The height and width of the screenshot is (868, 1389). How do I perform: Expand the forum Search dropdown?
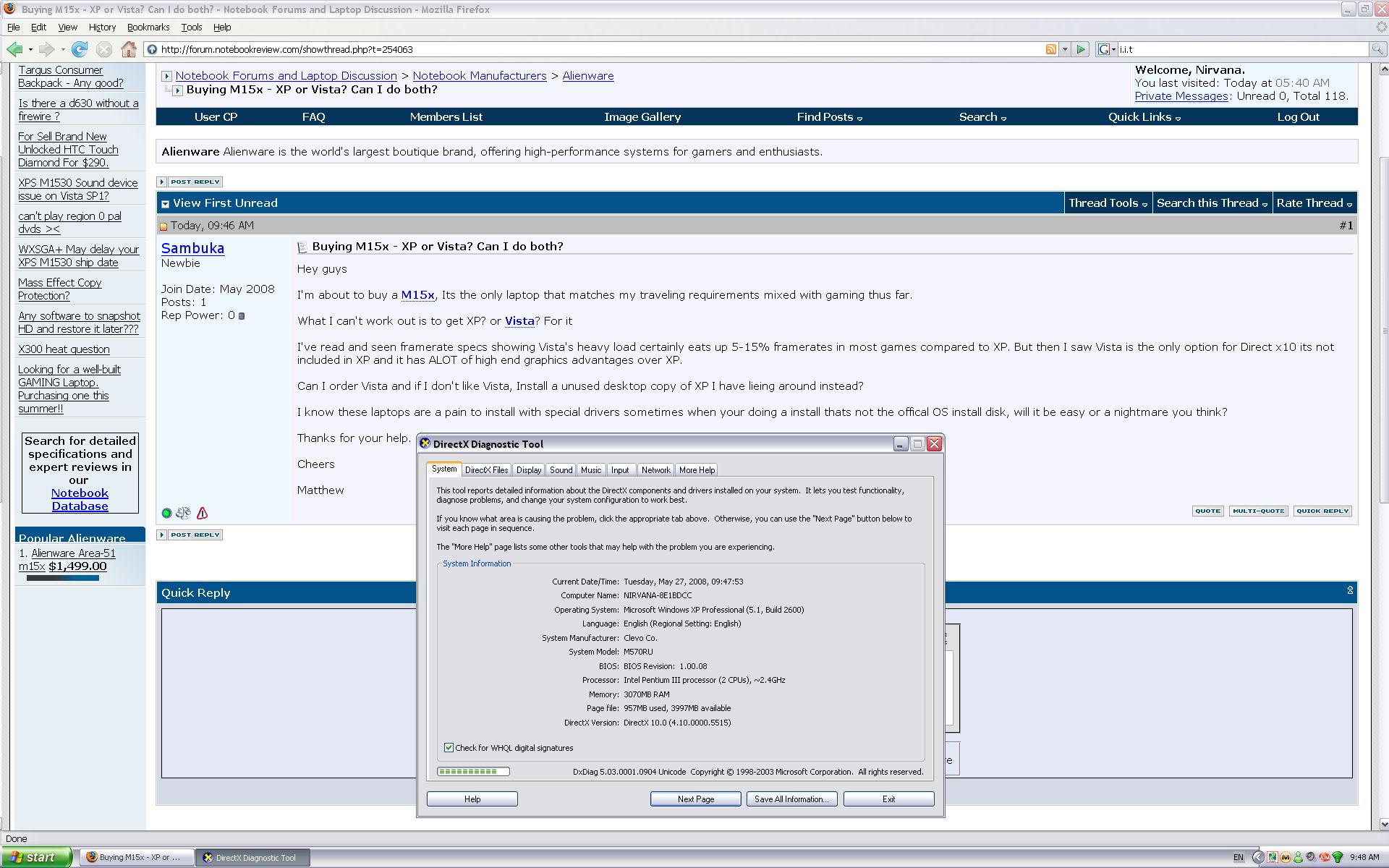982,117
